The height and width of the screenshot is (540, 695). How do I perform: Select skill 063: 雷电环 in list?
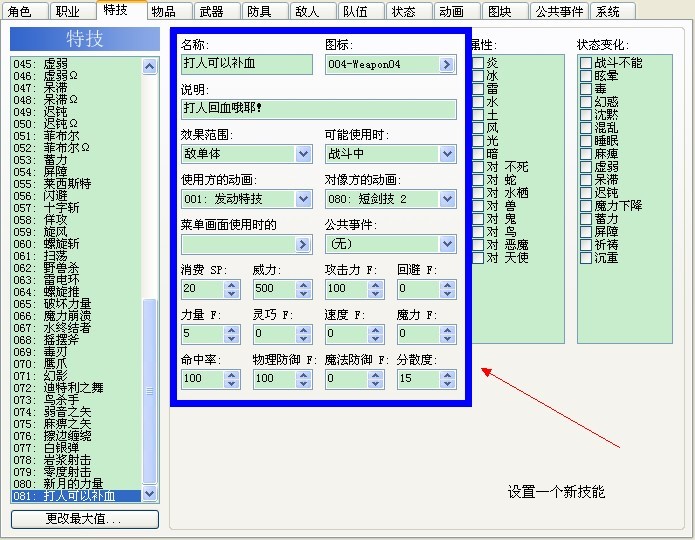(76, 280)
